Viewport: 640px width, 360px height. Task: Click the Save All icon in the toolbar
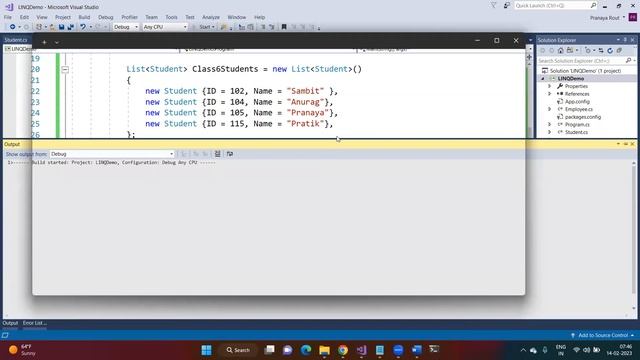(71, 27)
